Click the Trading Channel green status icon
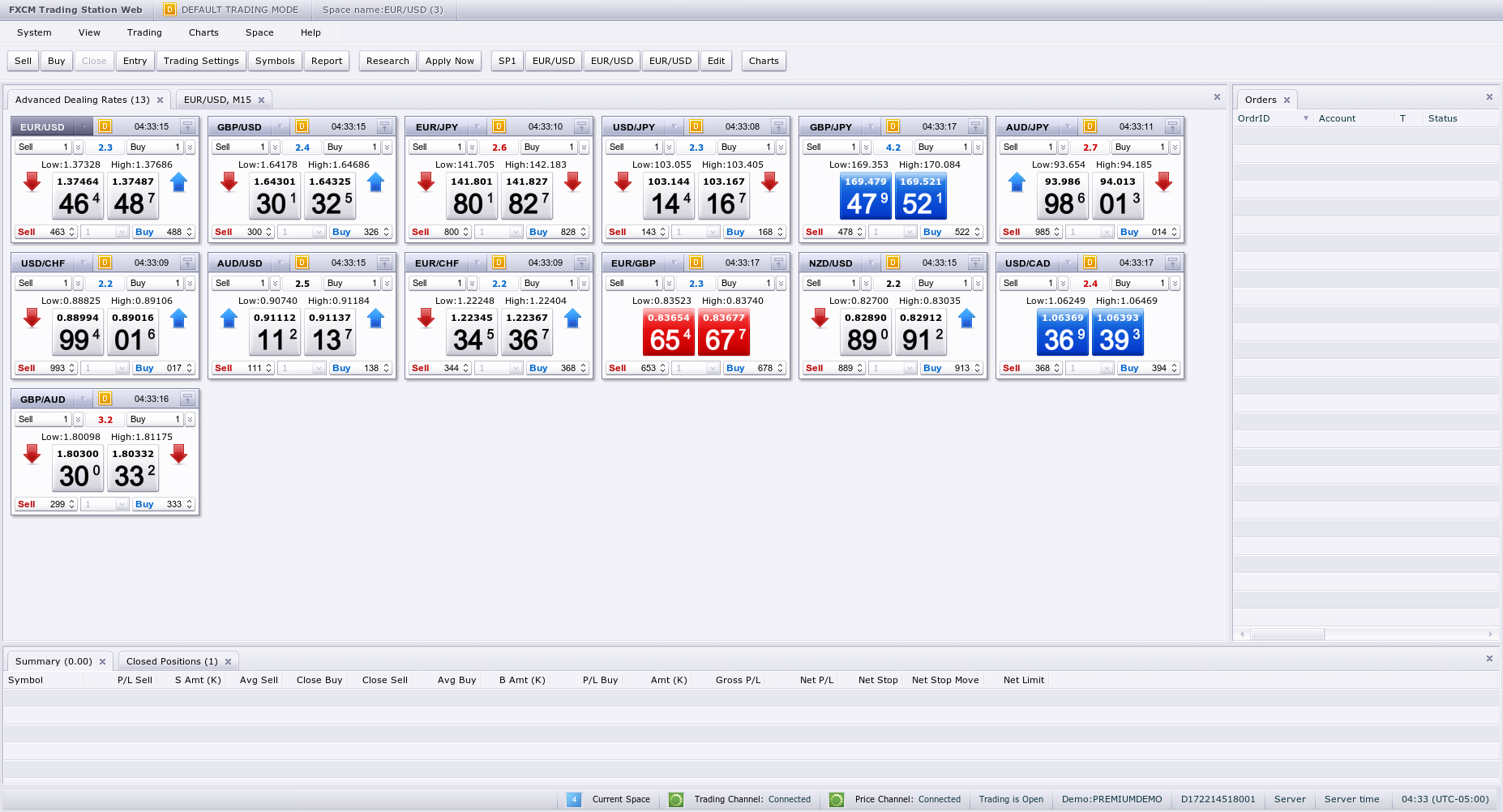 675,800
